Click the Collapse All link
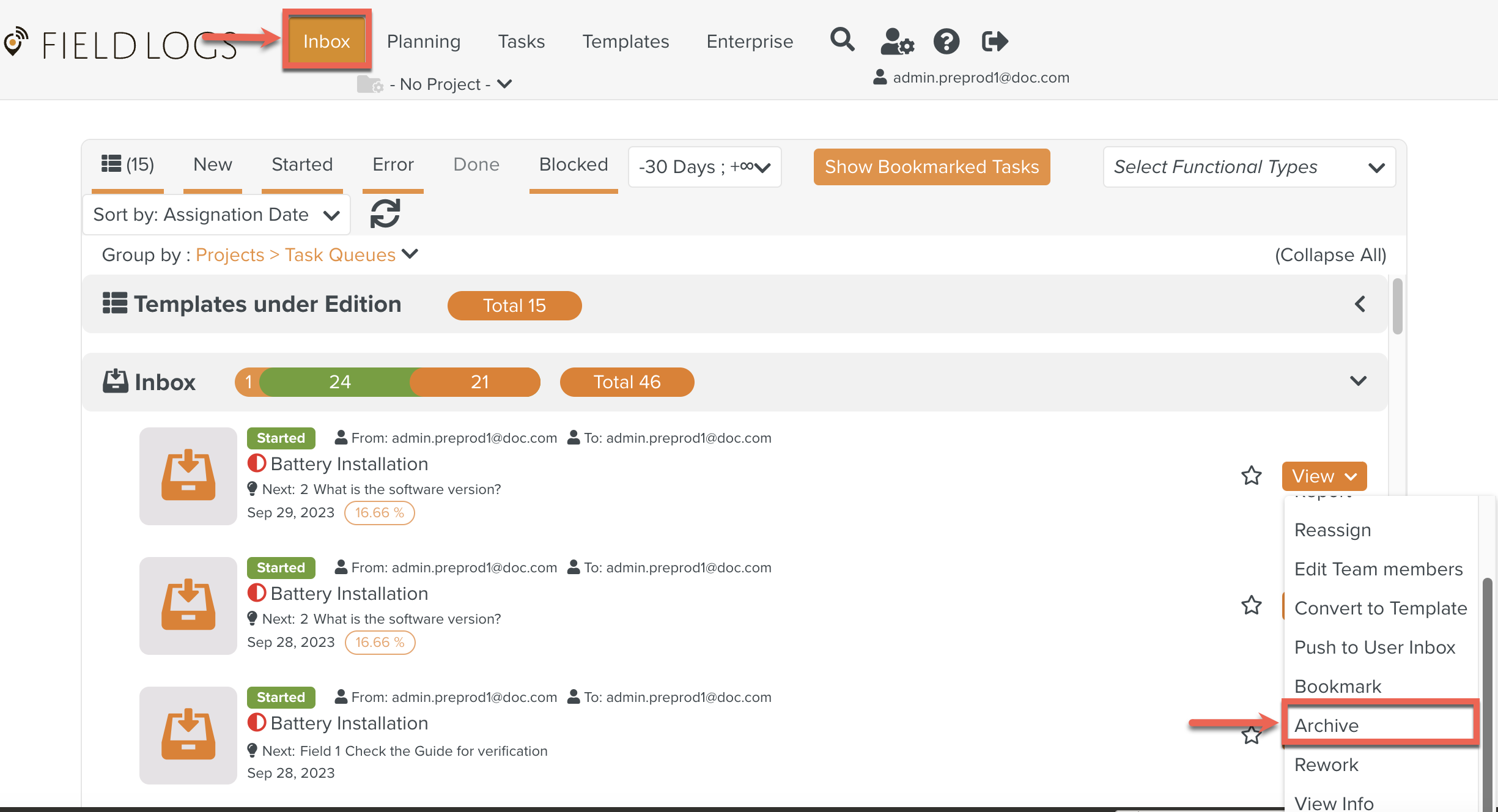Screen dimensions: 1498x812 pos(1330,255)
